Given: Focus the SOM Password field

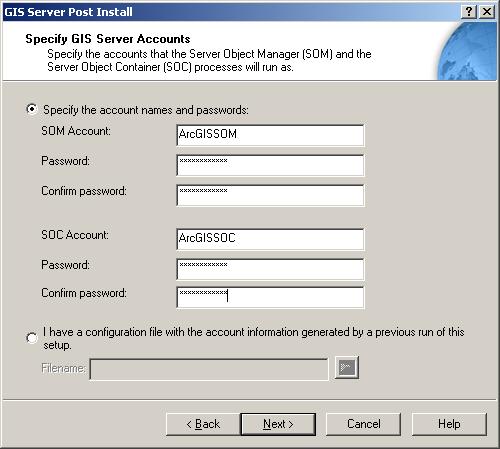Looking at the screenshot, I should [270, 165].
